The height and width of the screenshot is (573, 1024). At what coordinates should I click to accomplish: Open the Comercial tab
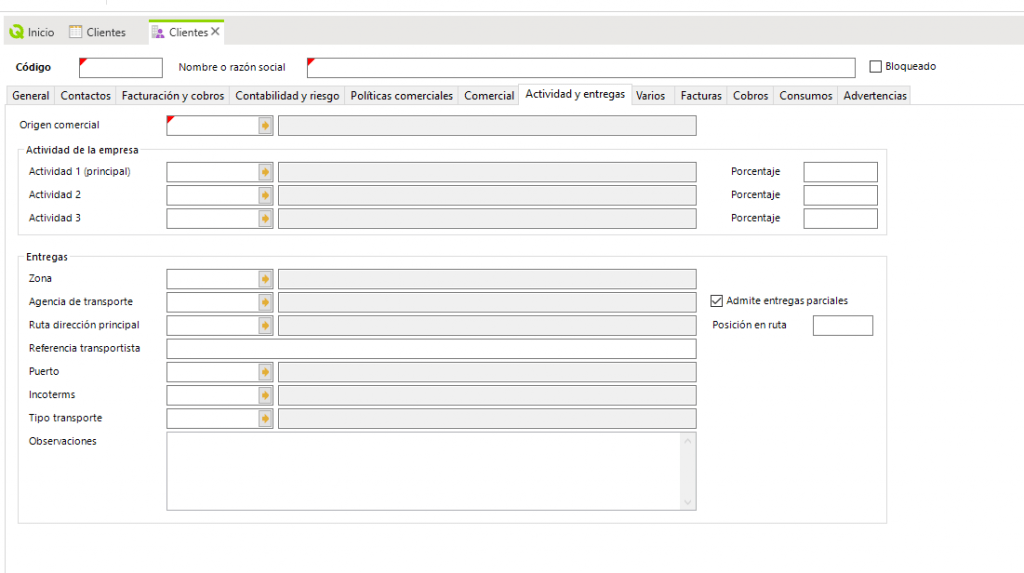point(489,95)
